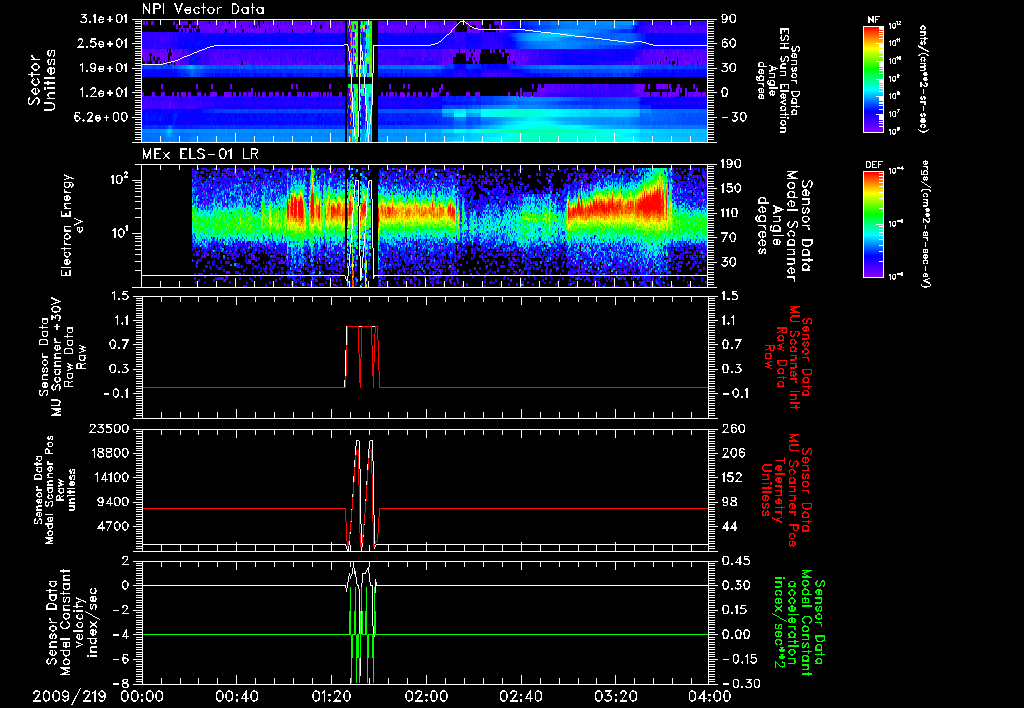1024x708 pixels.
Task: Select the "ESH Sun Elevation Angle" axis title
Action: pyautogui.click(x=778, y=80)
